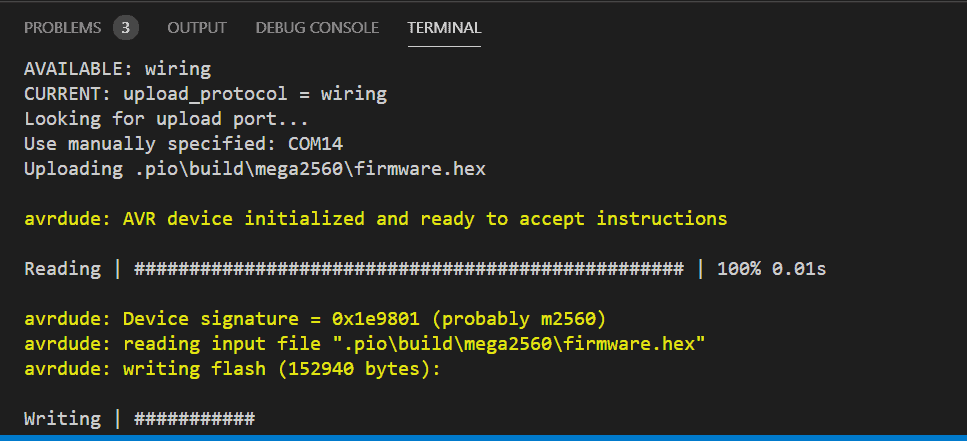Click the blue status bar at the bottom
This screenshot has height=441, width=967.
(483, 437)
